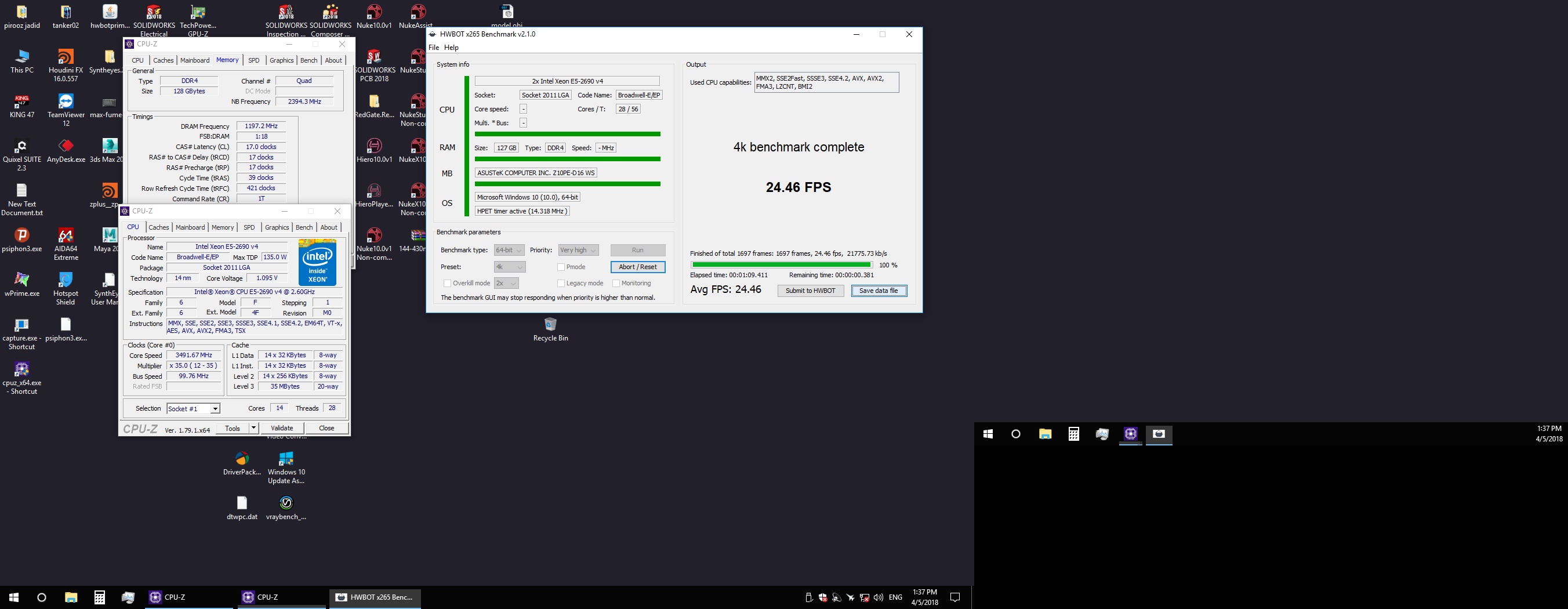Click the Save data file button
Image resolution: width=1568 pixels, height=609 pixels.
coord(879,291)
